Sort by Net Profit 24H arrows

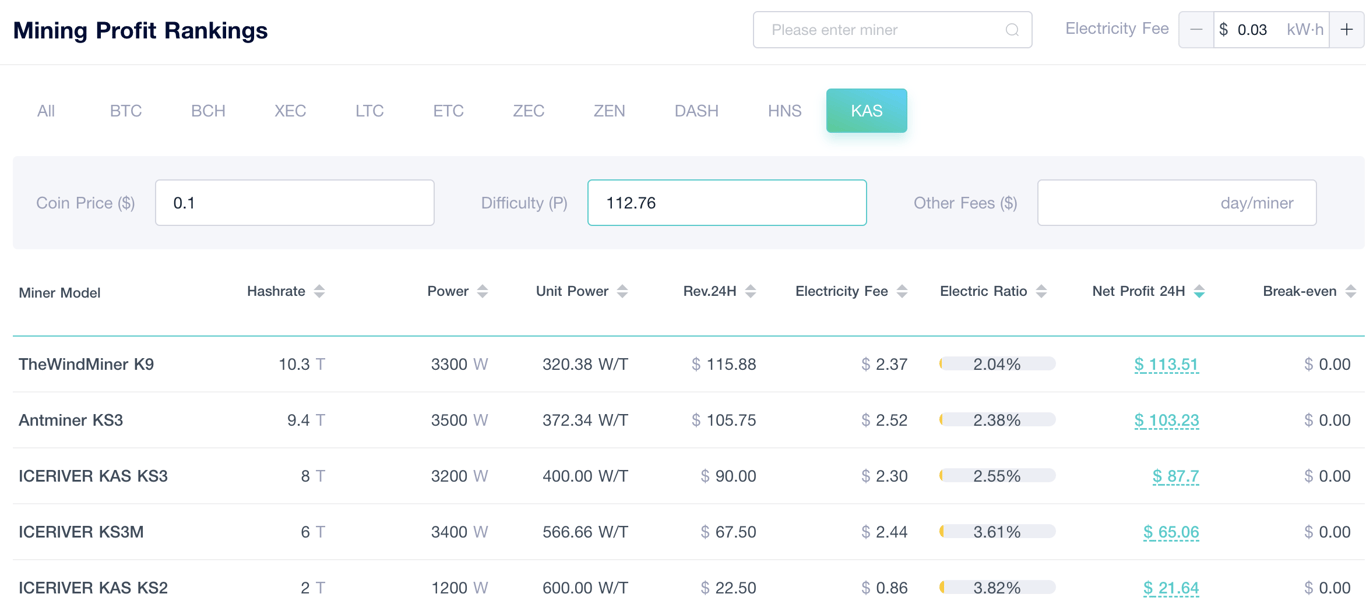pyautogui.click(x=1199, y=291)
